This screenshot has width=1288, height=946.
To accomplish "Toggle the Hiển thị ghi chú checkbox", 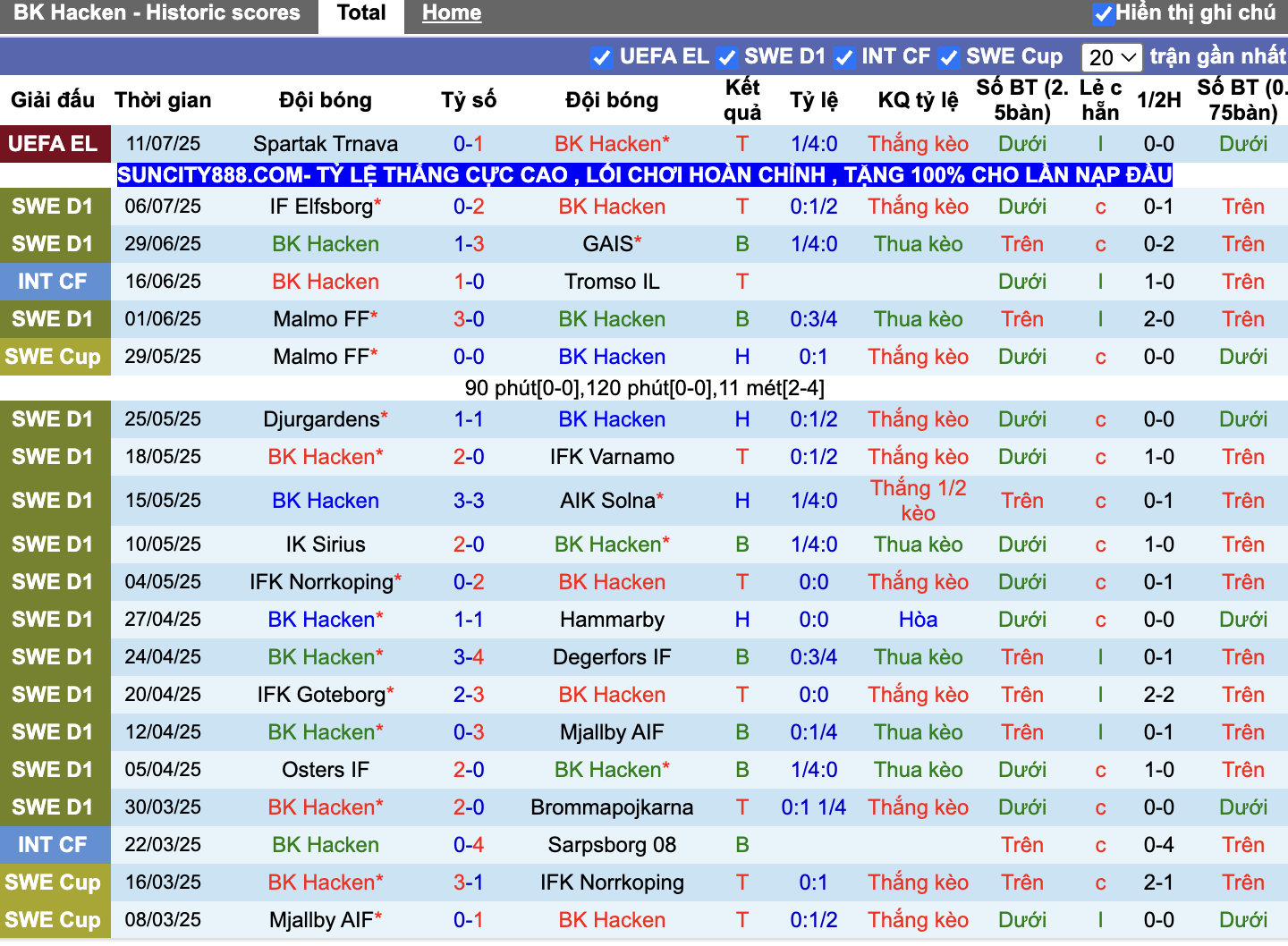I will click(x=1104, y=14).
